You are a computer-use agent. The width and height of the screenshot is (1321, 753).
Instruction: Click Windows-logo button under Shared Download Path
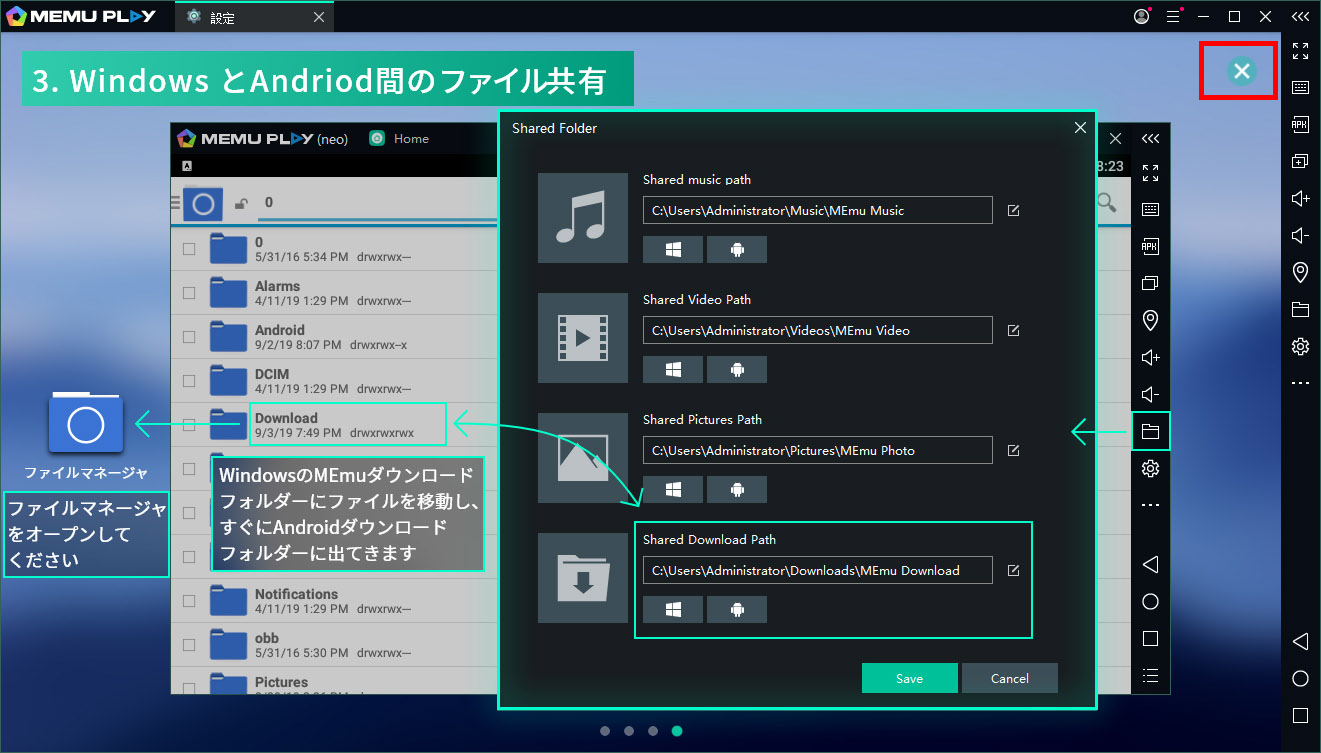673,610
